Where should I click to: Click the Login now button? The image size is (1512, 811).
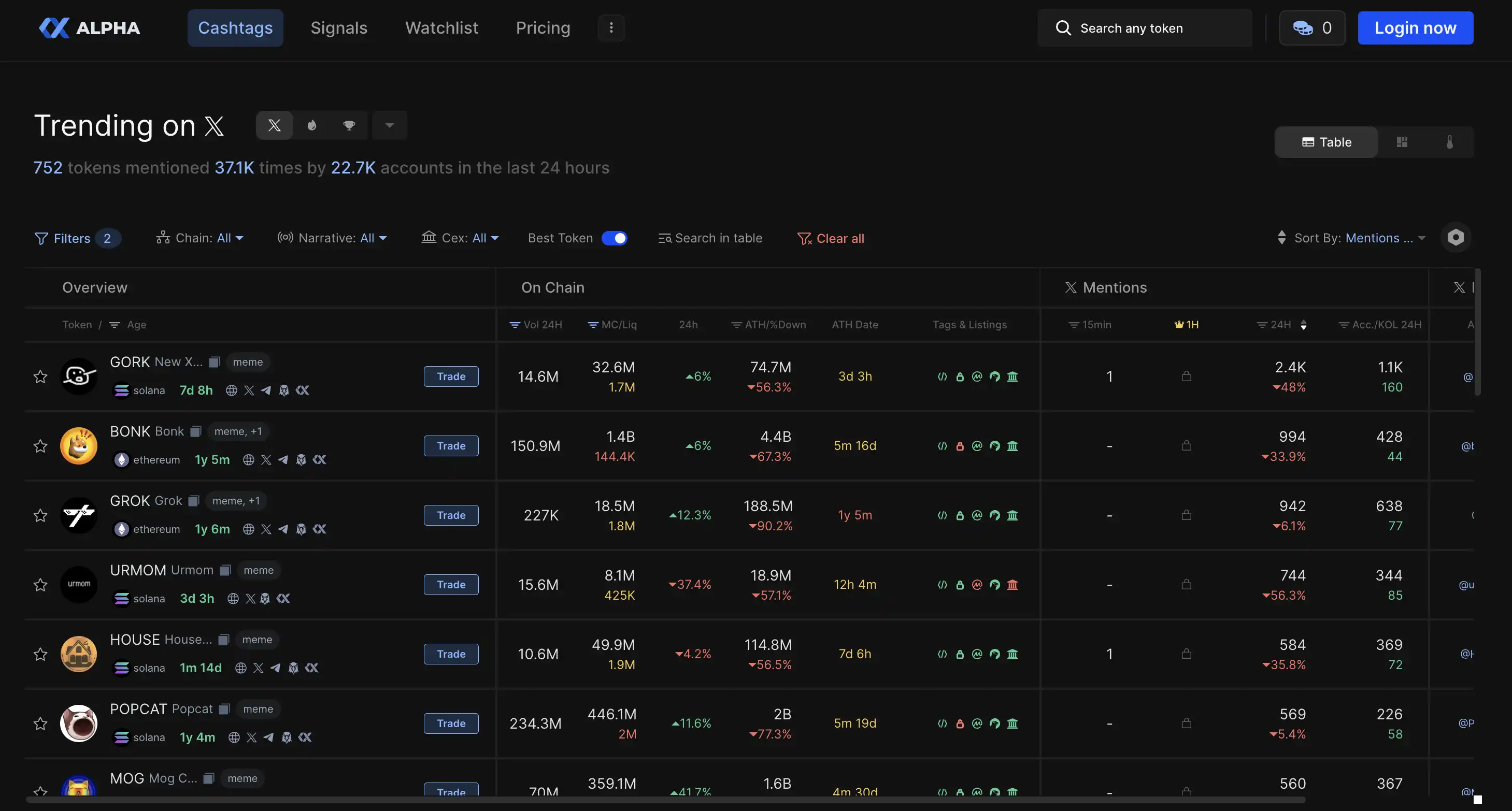[x=1415, y=27]
